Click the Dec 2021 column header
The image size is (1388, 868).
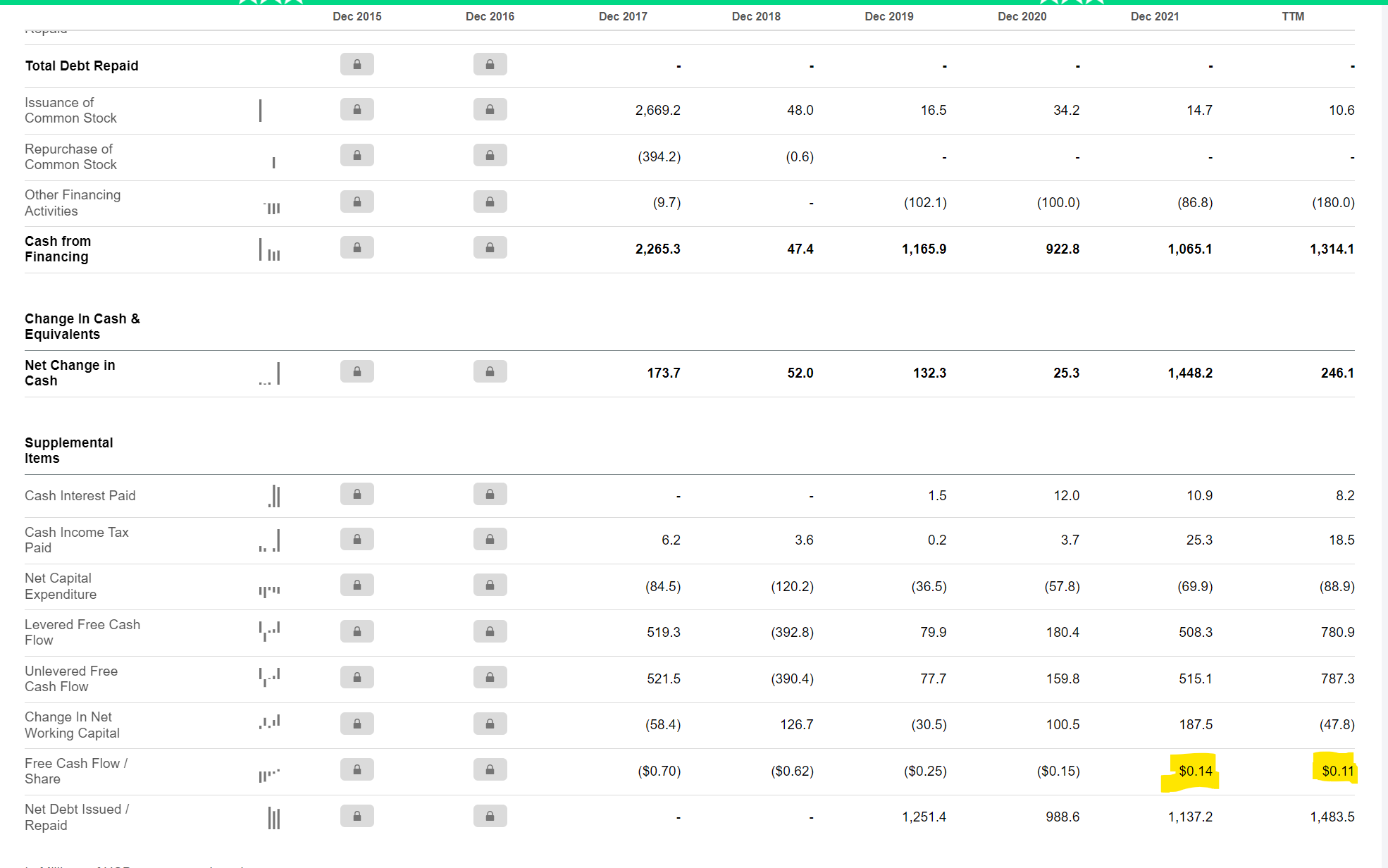click(x=1154, y=16)
